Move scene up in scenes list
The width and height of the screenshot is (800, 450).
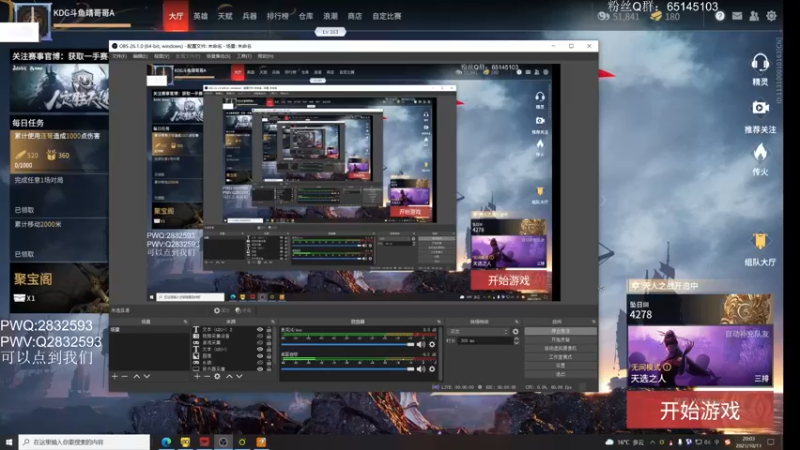pyautogui.click(x=137, y=377)
